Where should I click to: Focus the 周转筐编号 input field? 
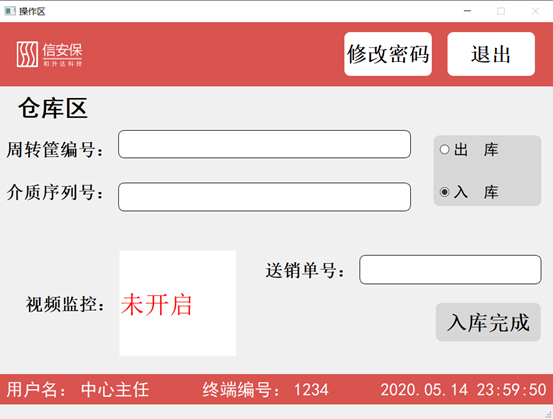[x=265, y=144]
